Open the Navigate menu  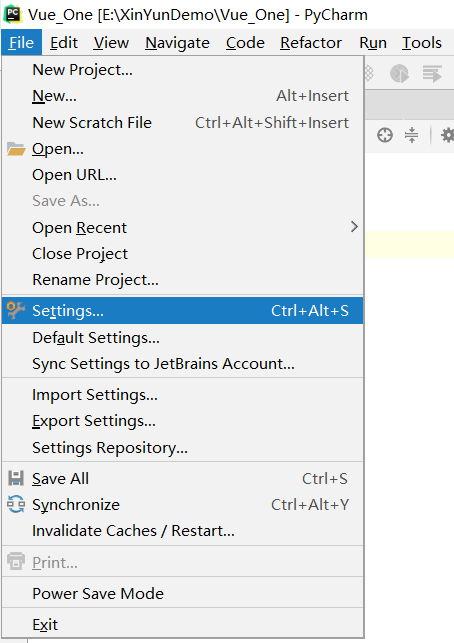[x=177, y=43]
